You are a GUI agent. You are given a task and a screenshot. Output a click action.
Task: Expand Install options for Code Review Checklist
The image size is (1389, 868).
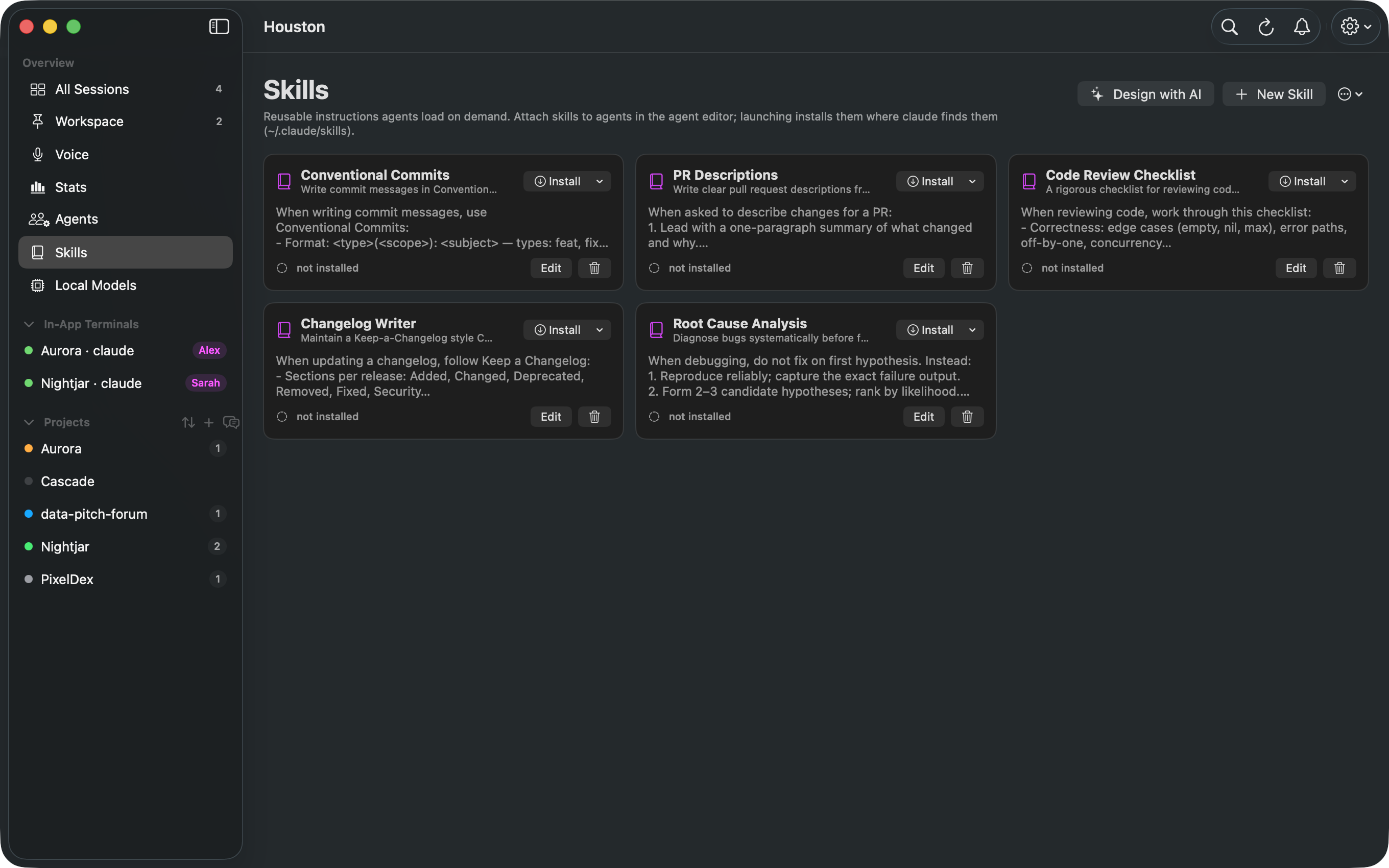click(1344, 181)
